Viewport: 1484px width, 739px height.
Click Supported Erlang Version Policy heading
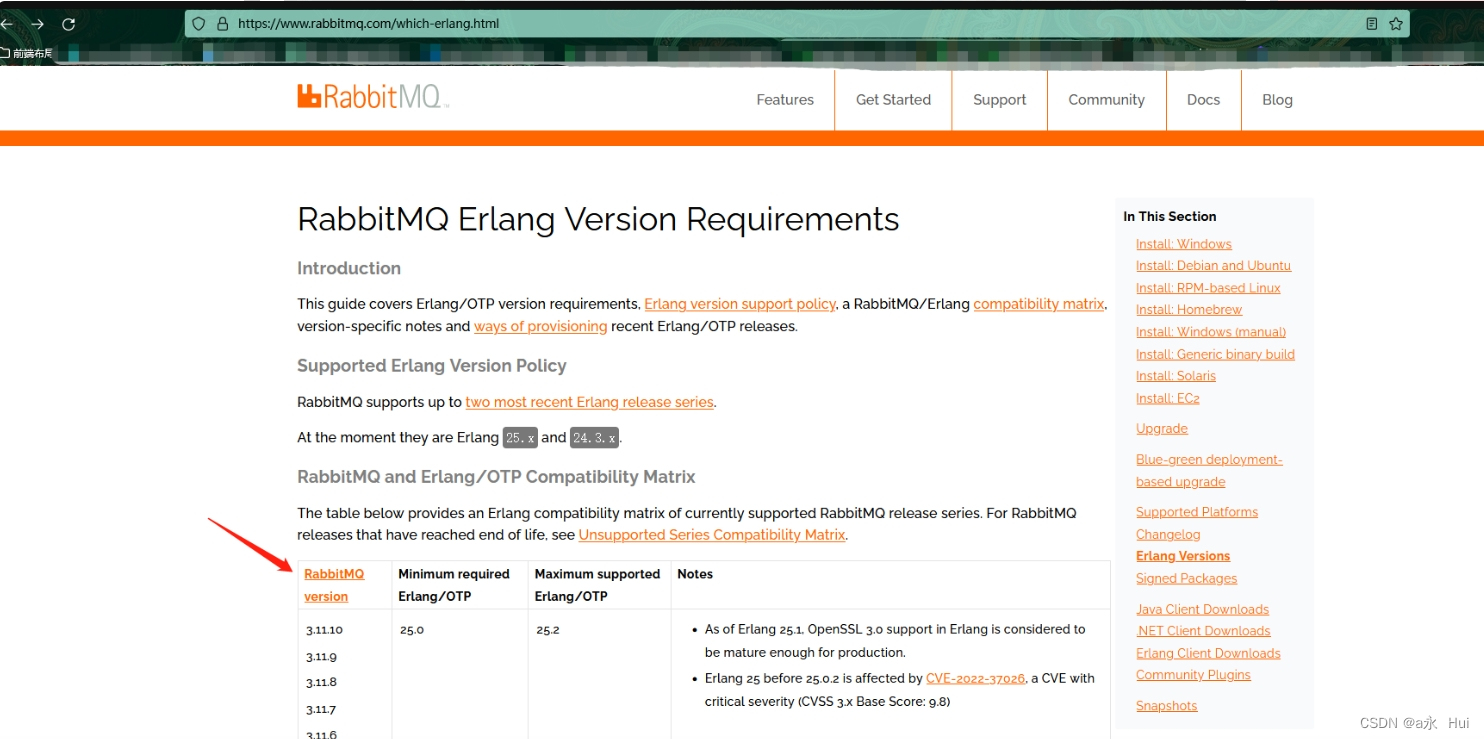coord(432,366)
